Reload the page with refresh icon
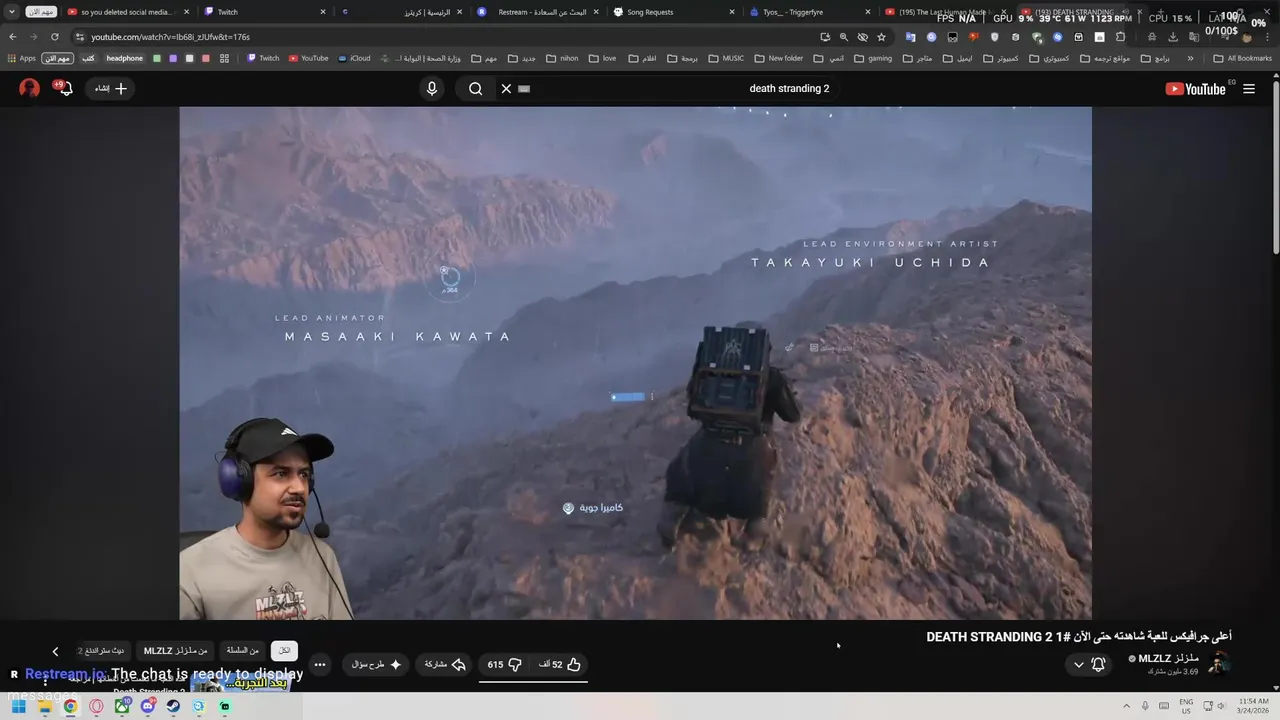 coord(54,37)
